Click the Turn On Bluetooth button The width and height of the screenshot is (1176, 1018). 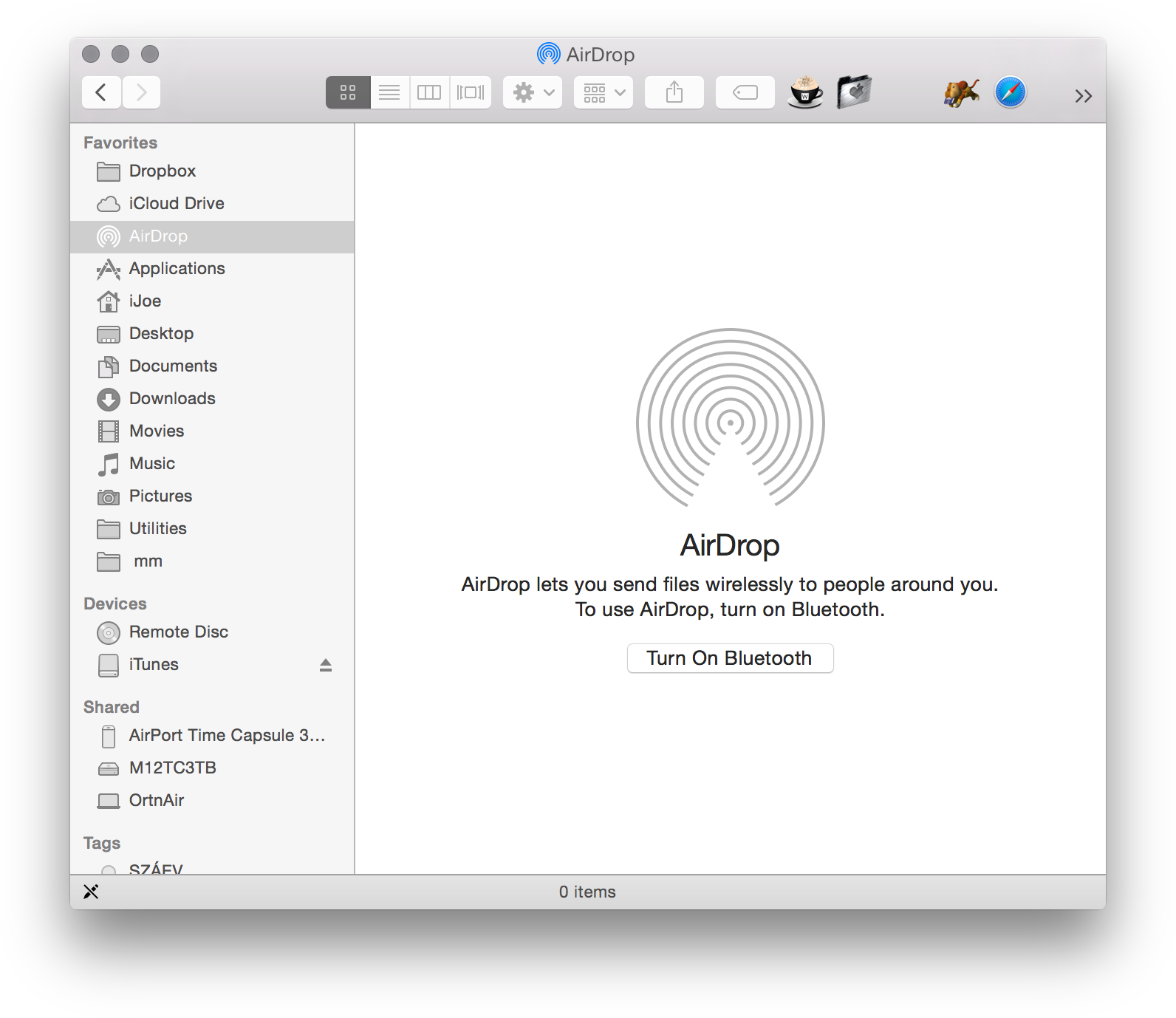[730, 658]
